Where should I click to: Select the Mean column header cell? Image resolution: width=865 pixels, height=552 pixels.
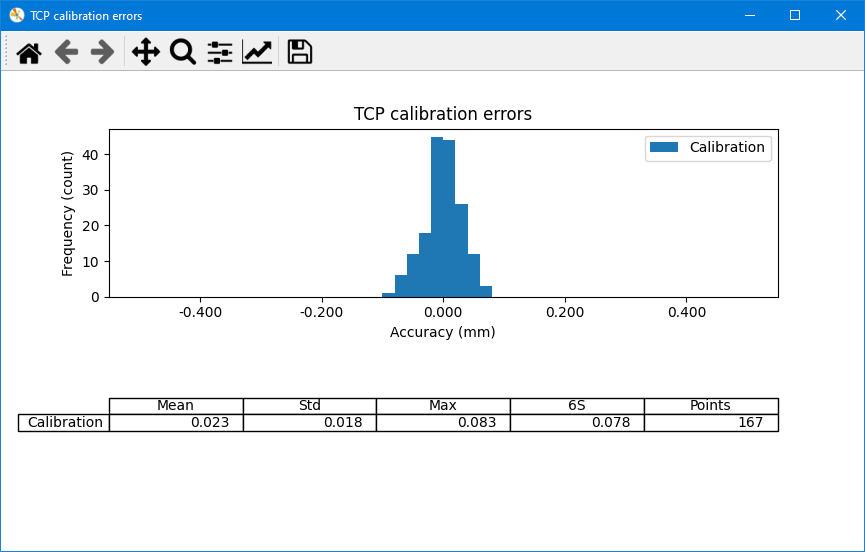[176, 406]
